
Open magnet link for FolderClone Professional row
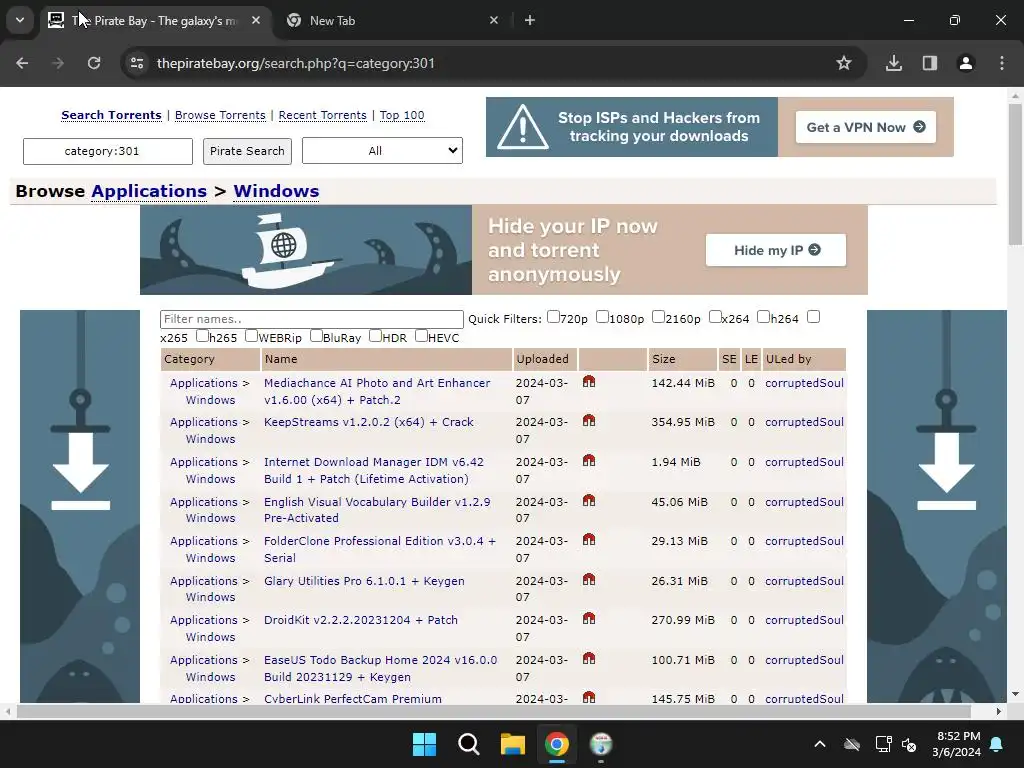click(x=588, y=540)
